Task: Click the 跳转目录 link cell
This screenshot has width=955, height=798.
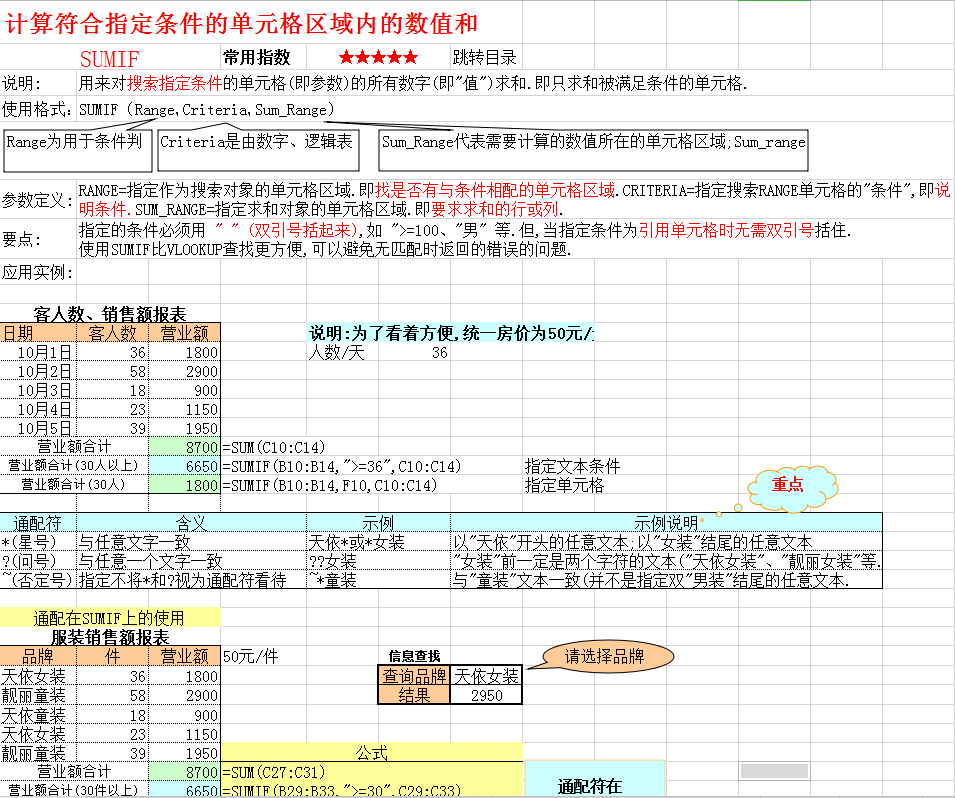Action: 485,57
